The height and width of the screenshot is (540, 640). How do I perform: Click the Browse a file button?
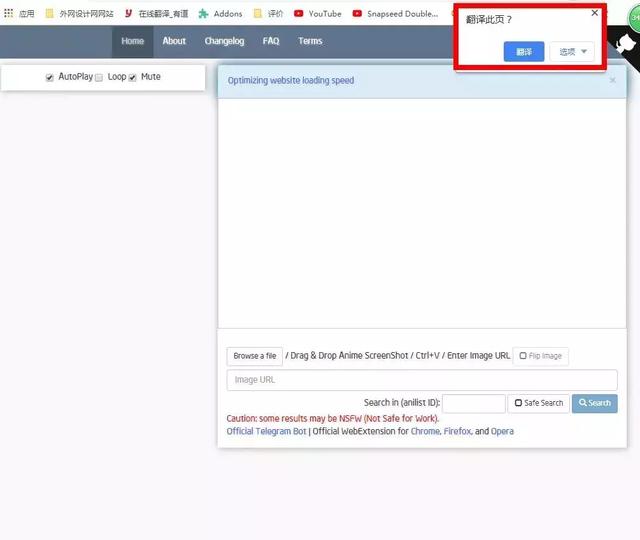255,356
